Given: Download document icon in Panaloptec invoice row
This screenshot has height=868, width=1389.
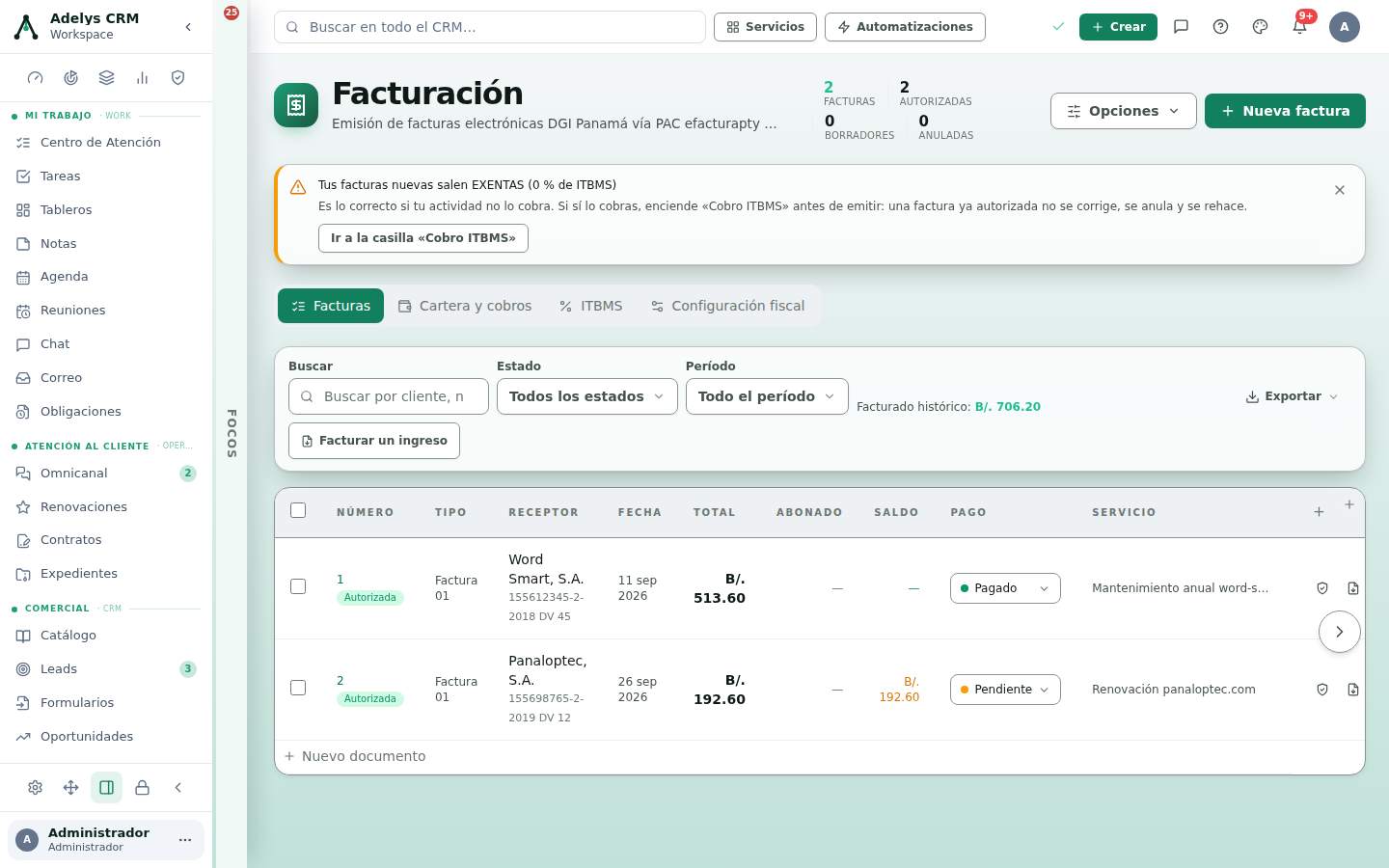Looking at the screenshot, I should pyautogui.click(x=1353, y=690).
